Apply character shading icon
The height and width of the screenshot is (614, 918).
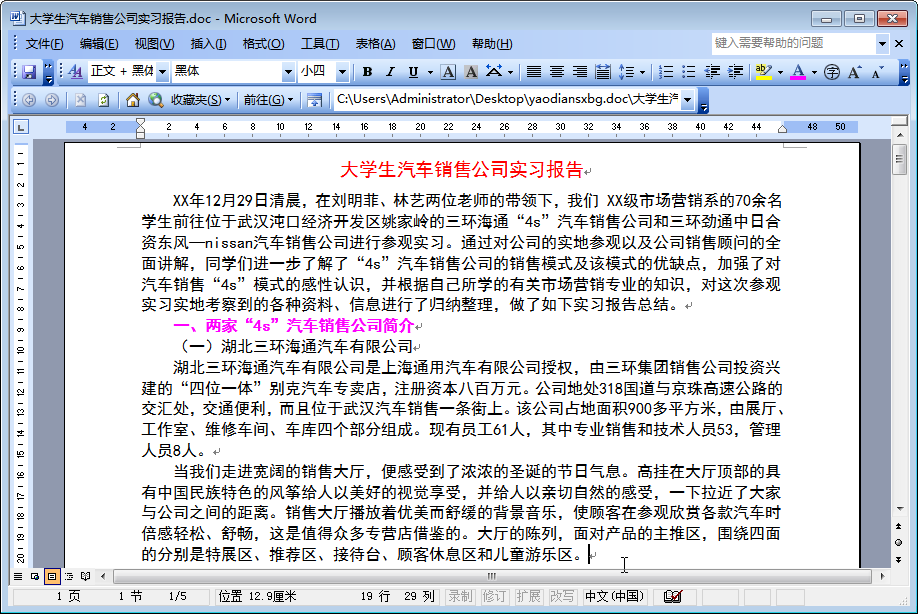[471, 72]
